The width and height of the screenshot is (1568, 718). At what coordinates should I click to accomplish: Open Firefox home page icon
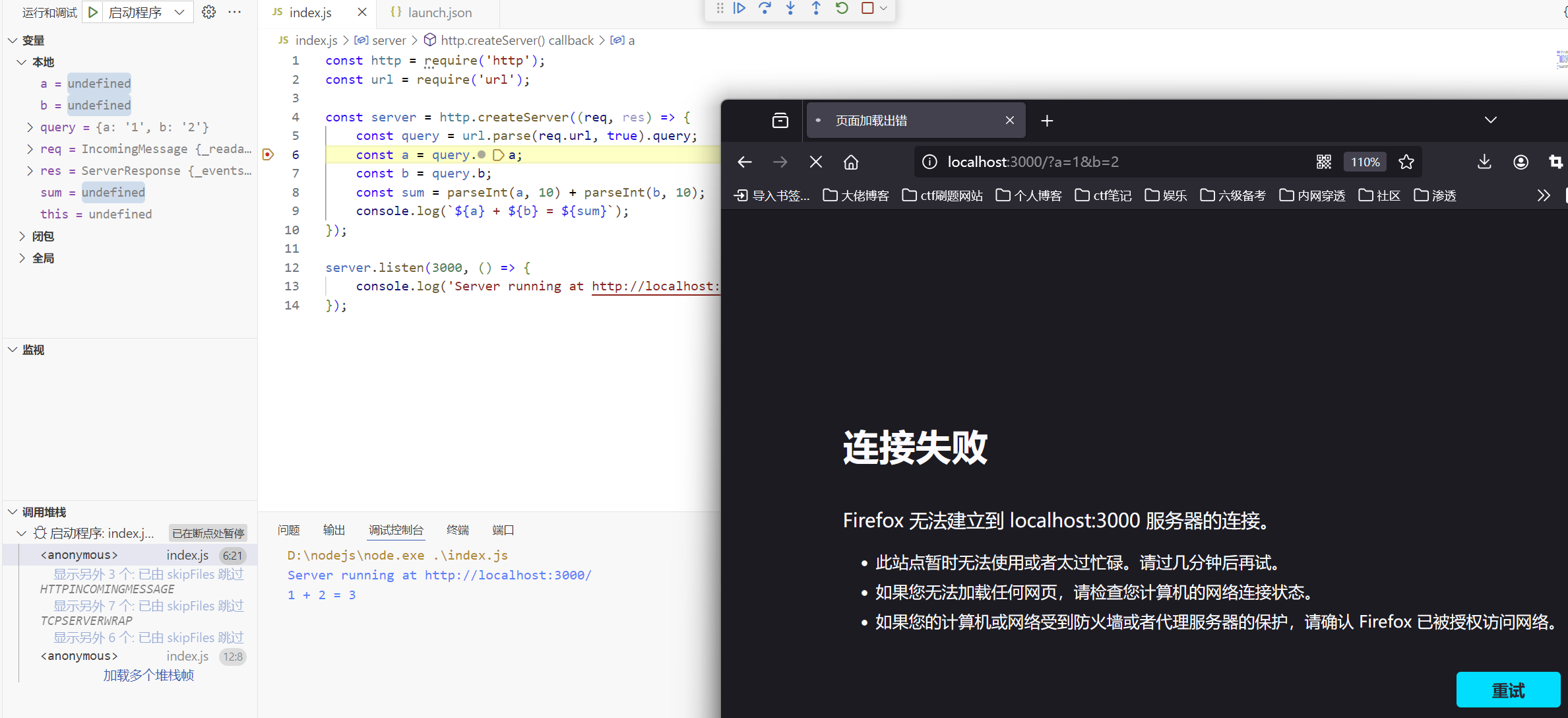click(x=851, y=162)
